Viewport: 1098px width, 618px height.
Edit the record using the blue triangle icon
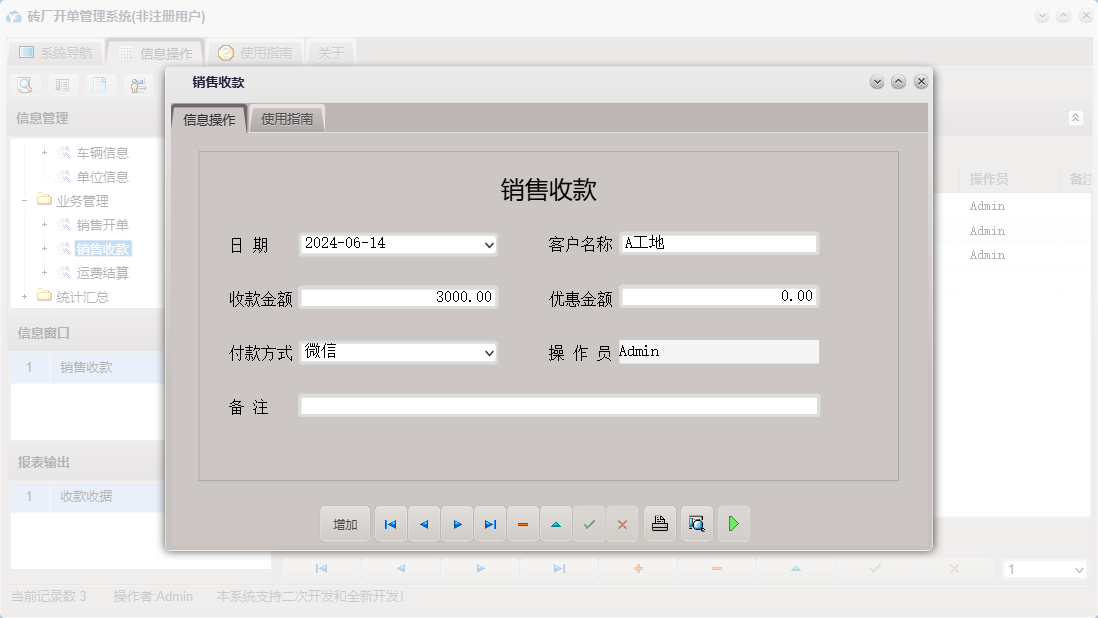pos(556,523)
